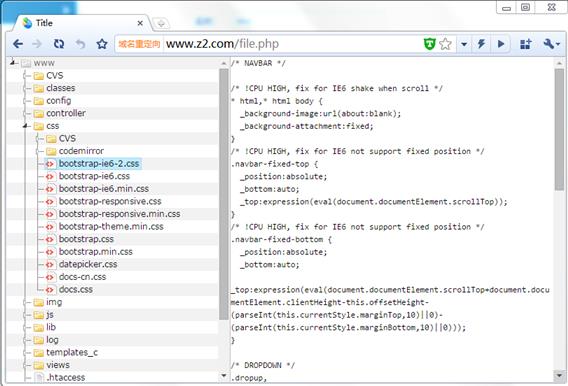This screenshot has height=386, width=568.
Task: Click the favorites star beside refresh
Action: click(102, 44)
